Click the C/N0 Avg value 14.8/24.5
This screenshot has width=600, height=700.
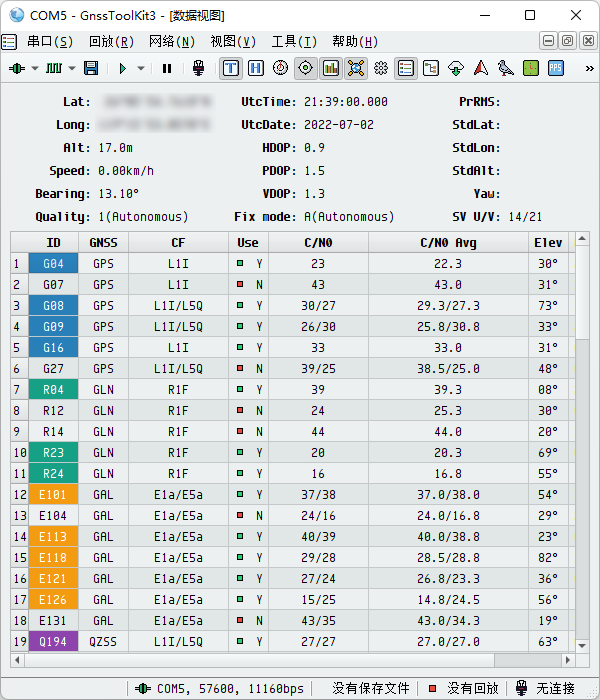(x=448, y=599)
